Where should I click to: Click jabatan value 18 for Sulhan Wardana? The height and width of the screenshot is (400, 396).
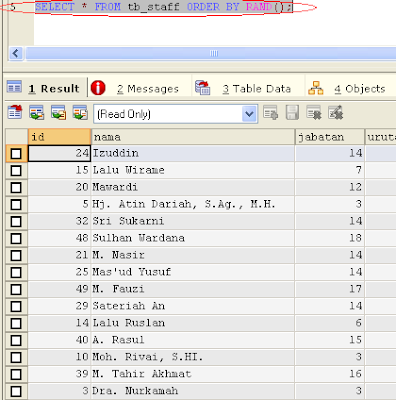tap(330, 238)
